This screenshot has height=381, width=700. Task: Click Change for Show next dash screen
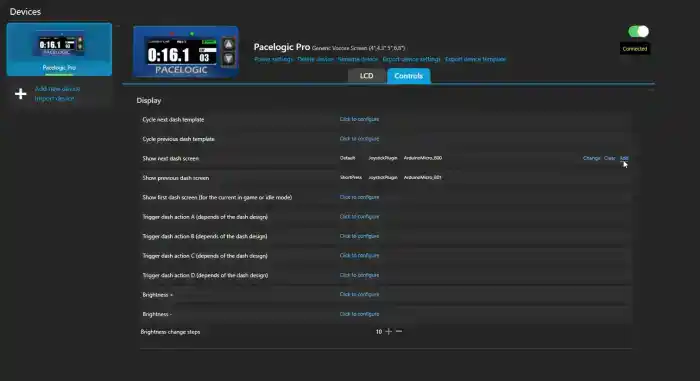point(592,158)
